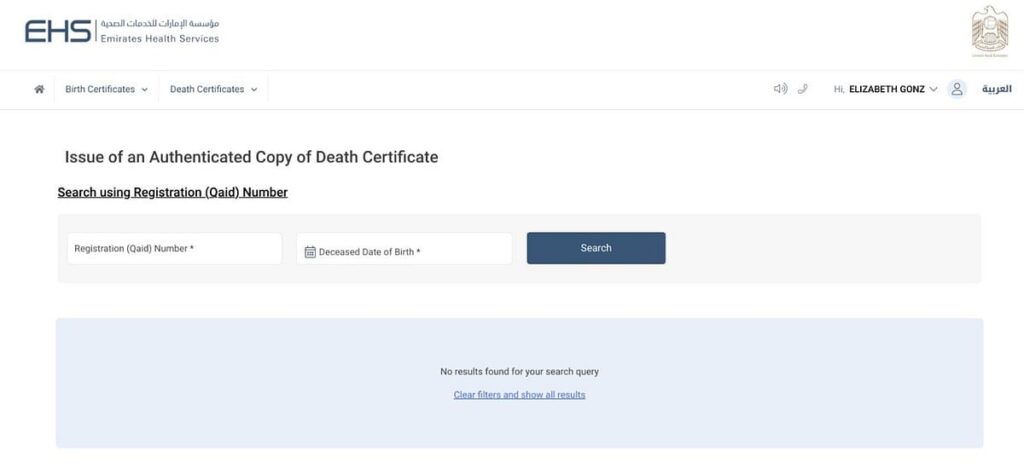Switch language to Arabic (العربية)
This screenshot has height=474, width=1024.
point(996,89)
